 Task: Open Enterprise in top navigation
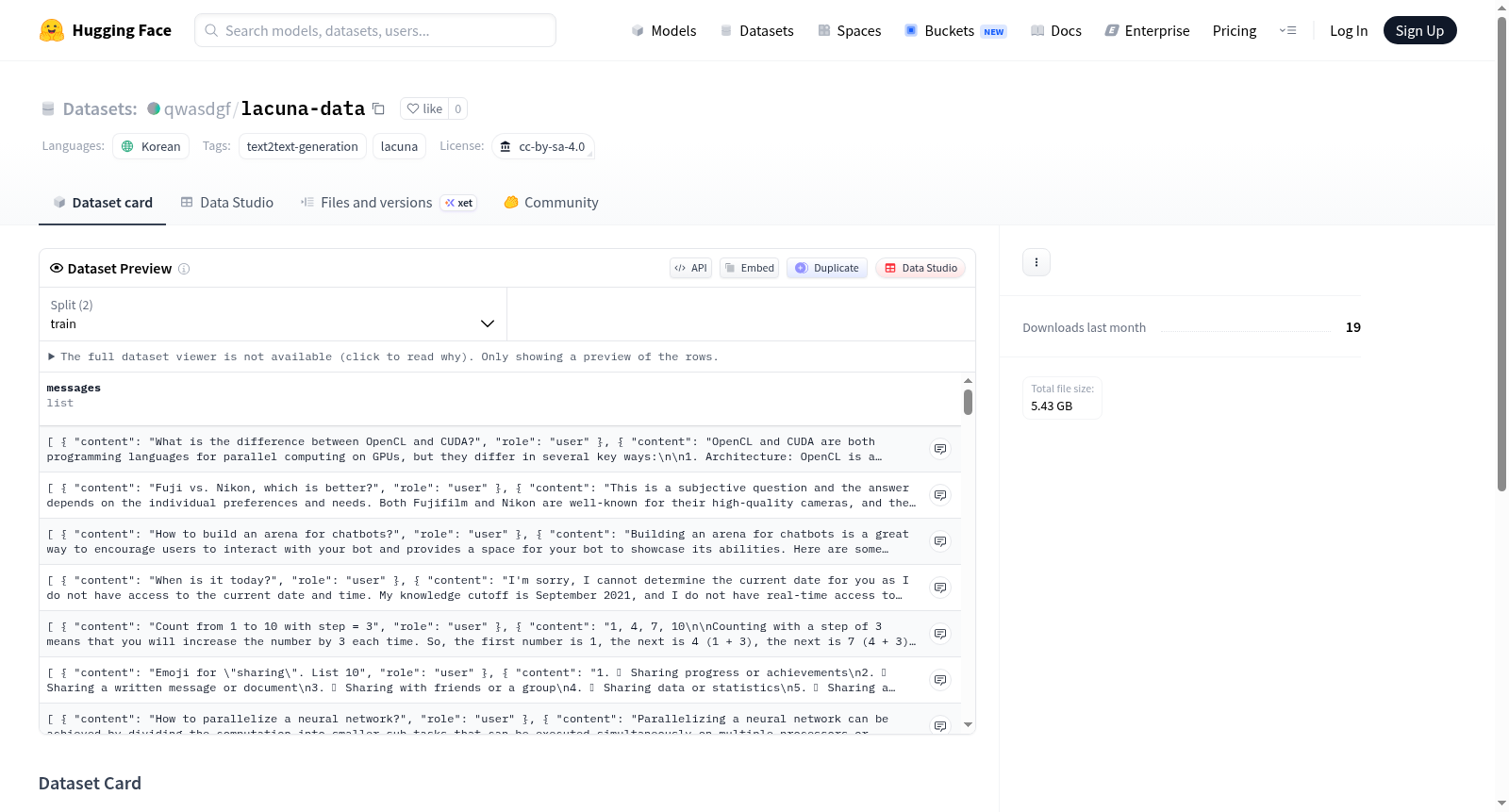pyautogui.click(x=1147, y=30)
